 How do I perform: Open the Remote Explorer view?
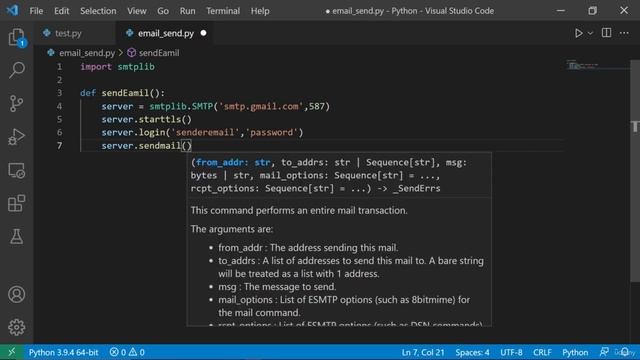[x=16, y=170]
